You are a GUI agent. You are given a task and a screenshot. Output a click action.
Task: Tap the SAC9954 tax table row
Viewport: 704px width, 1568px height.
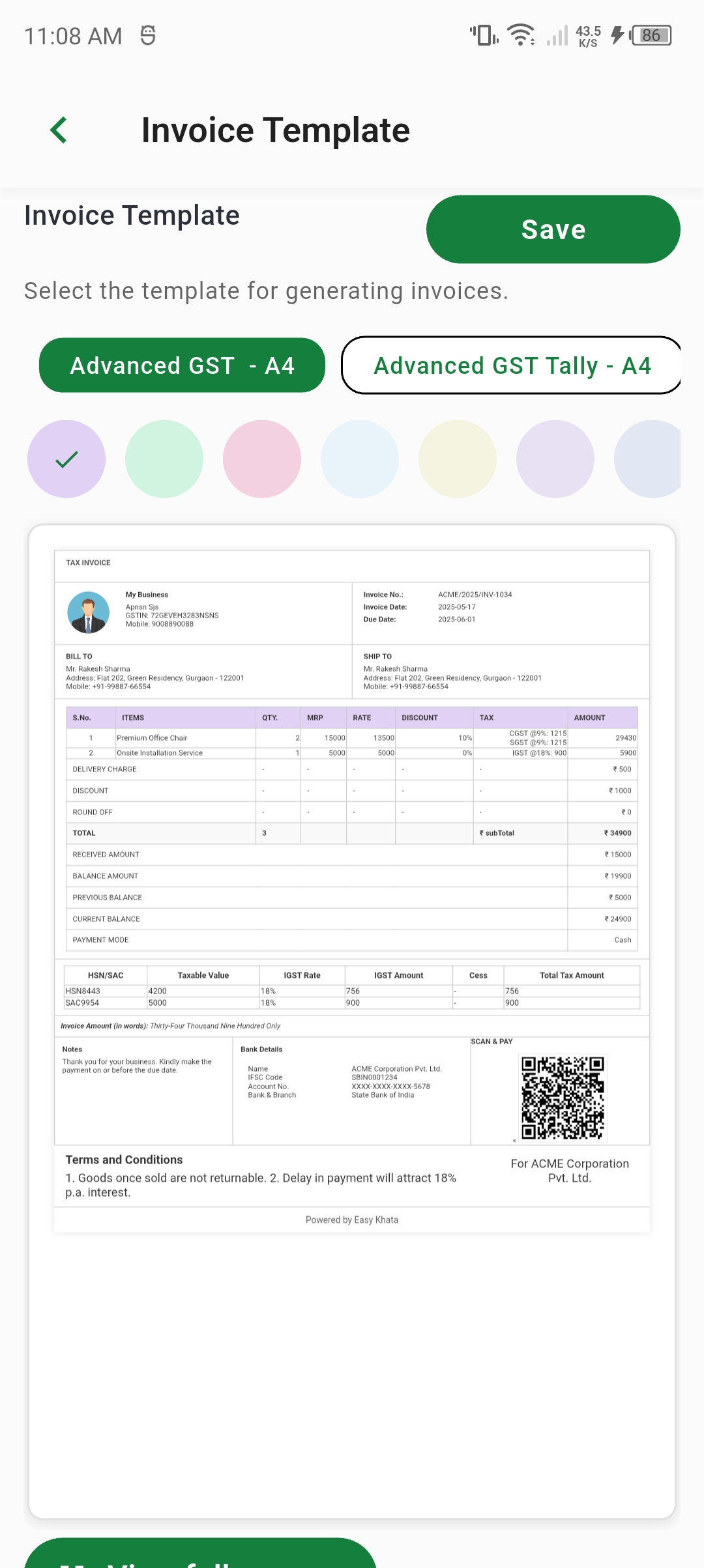click(x=352, y=1003)
